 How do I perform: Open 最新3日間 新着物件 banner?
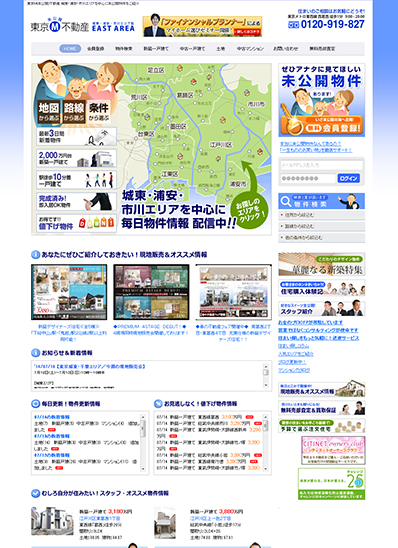pyautogui.click(x=76, y=137)
